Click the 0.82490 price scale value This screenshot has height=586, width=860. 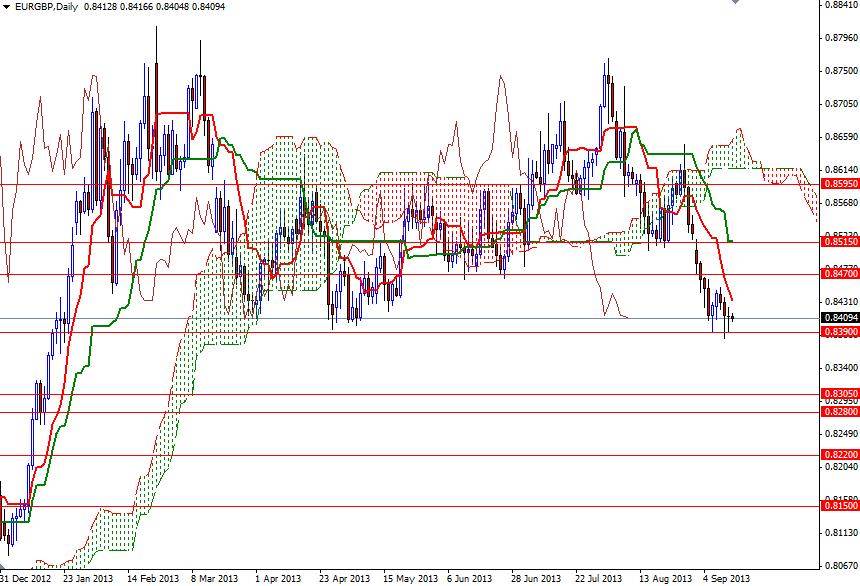[841, 433]
